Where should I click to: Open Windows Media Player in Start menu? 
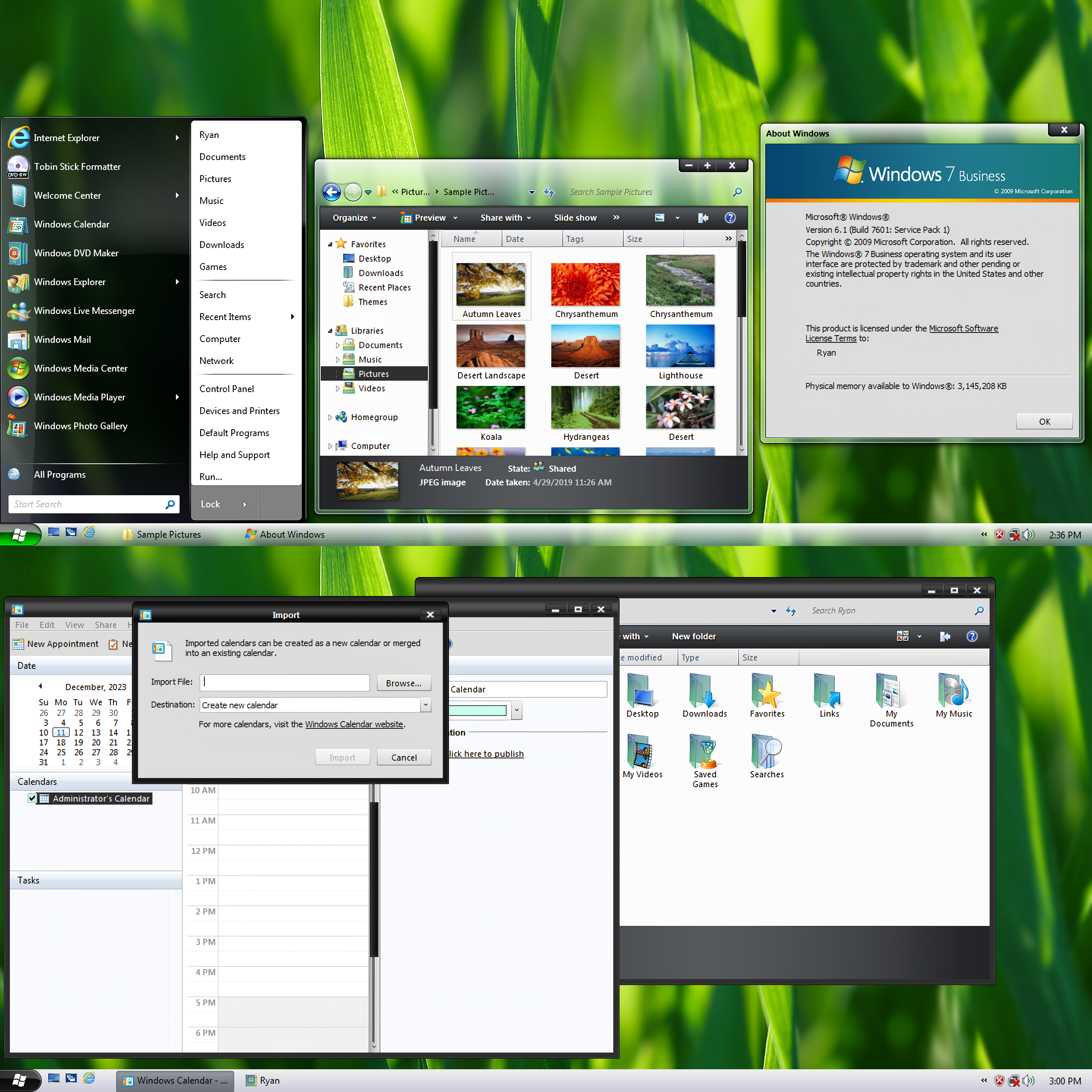[93, 397]
